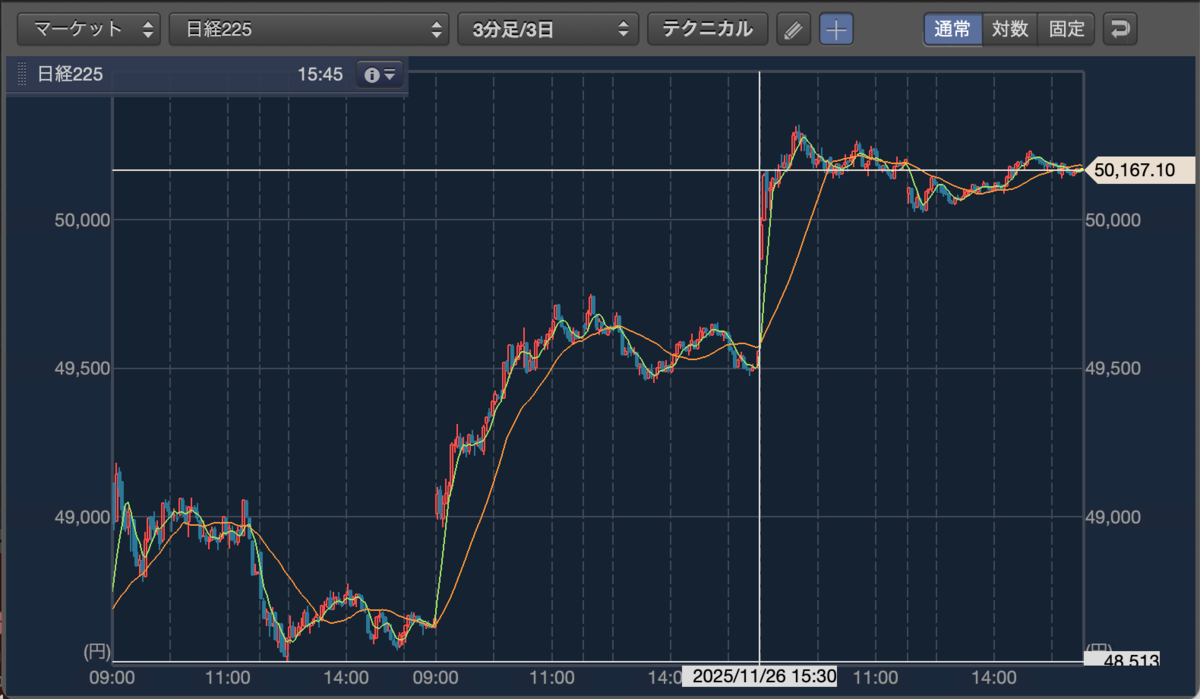Click the 日経225 label in the legend panel

click(x=70, y=74)
